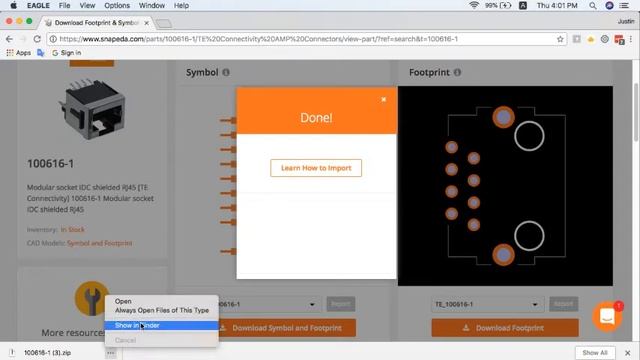Click the site info icon in address bar
This screenshot has width=640, height=360.
pos(53,39)
